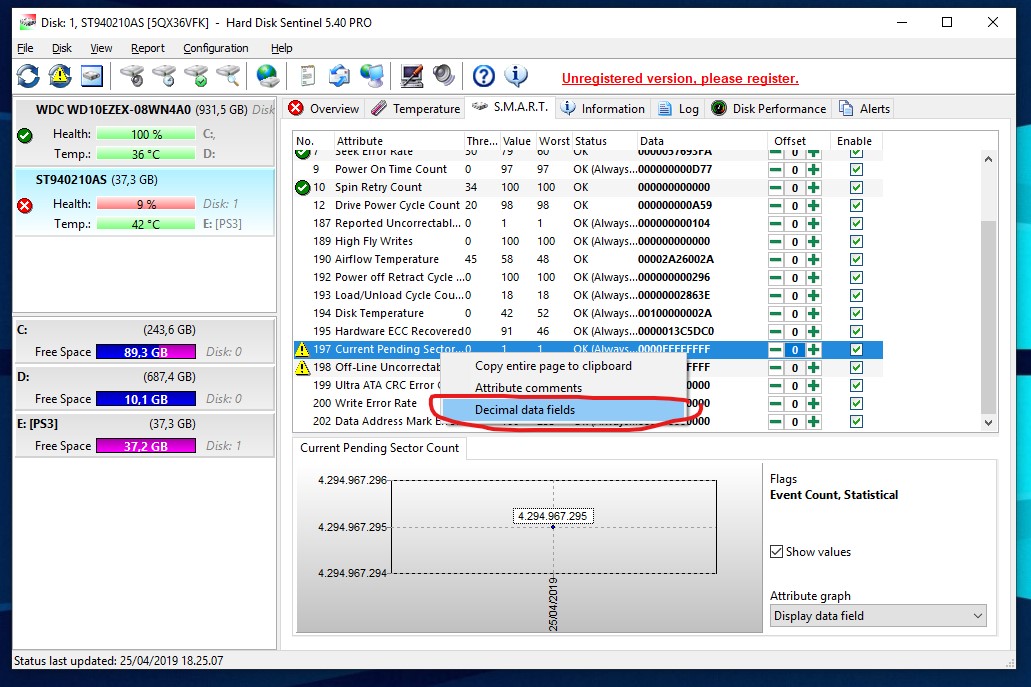The width and height of the screenshot is (1031, 687).
Task: Click the refresh disk status toolbar icon
Action: click(x=28, y=76)
